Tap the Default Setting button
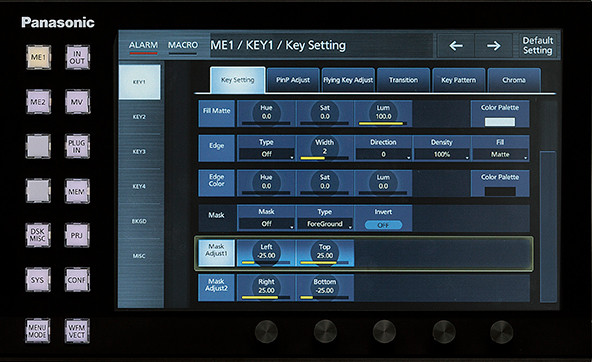Screen dimensions: 592x362 (x=538, y=45)
